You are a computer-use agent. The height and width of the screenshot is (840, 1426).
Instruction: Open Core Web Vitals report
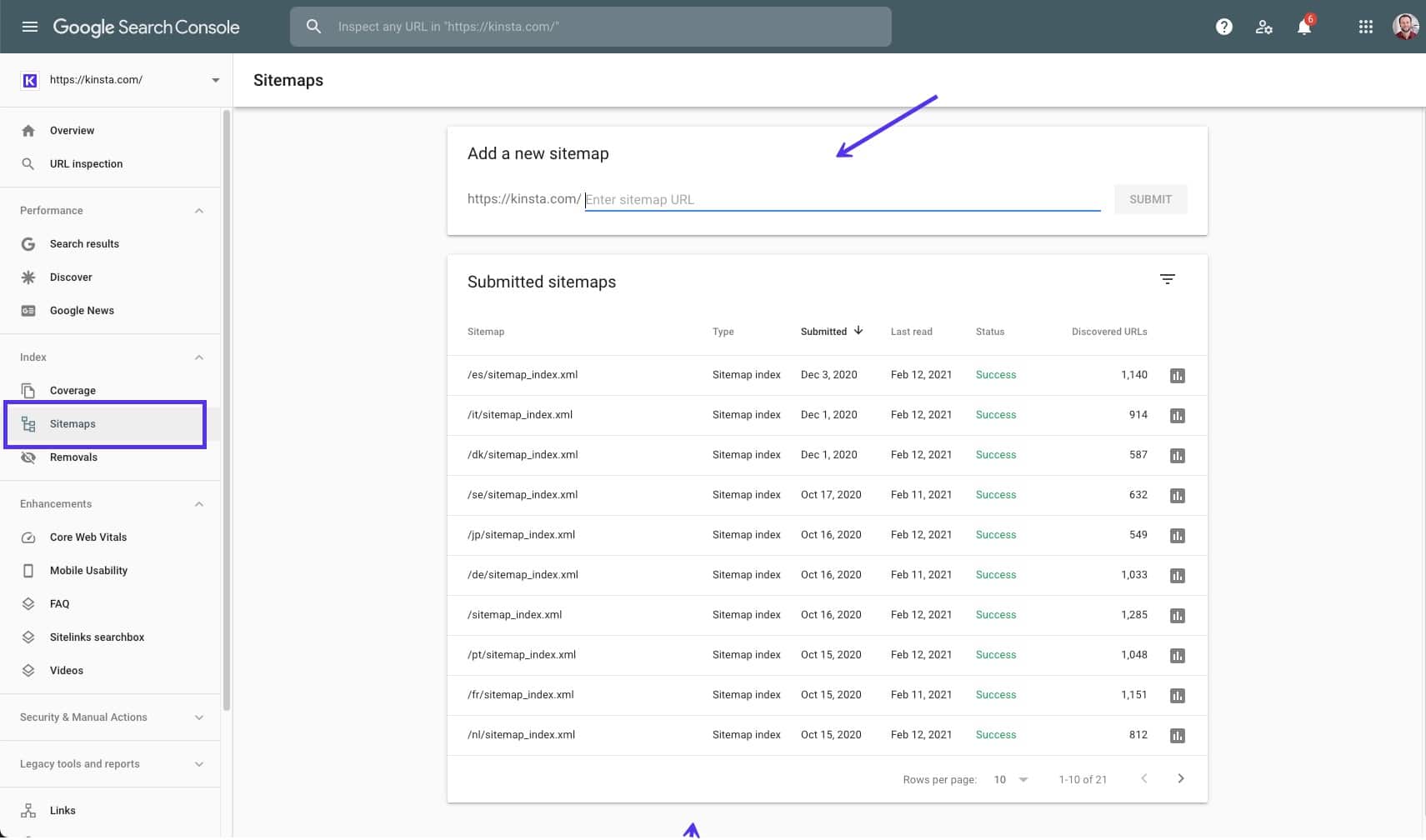88,537
